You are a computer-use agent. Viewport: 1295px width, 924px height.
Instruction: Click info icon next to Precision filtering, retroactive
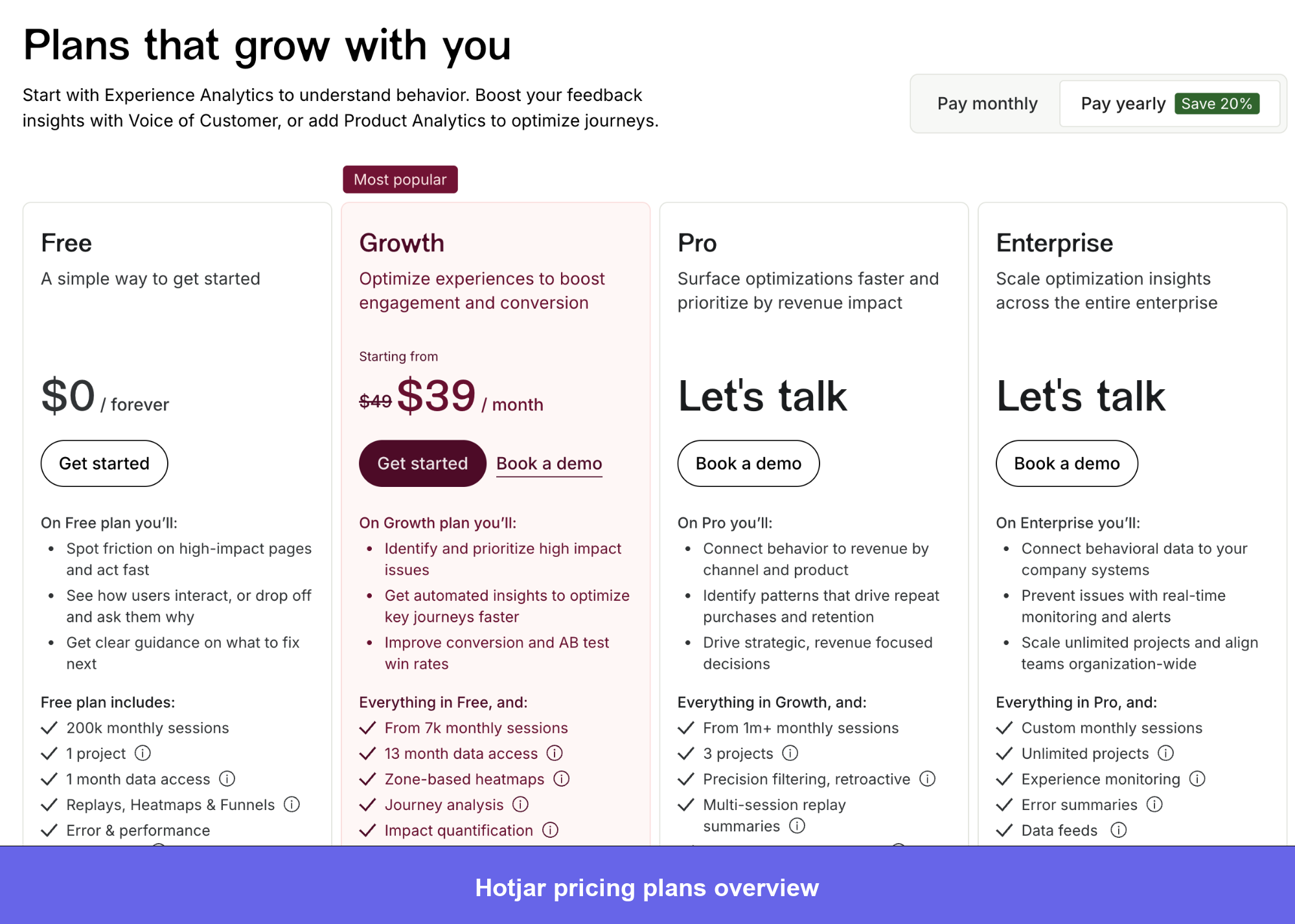point(929,779)
